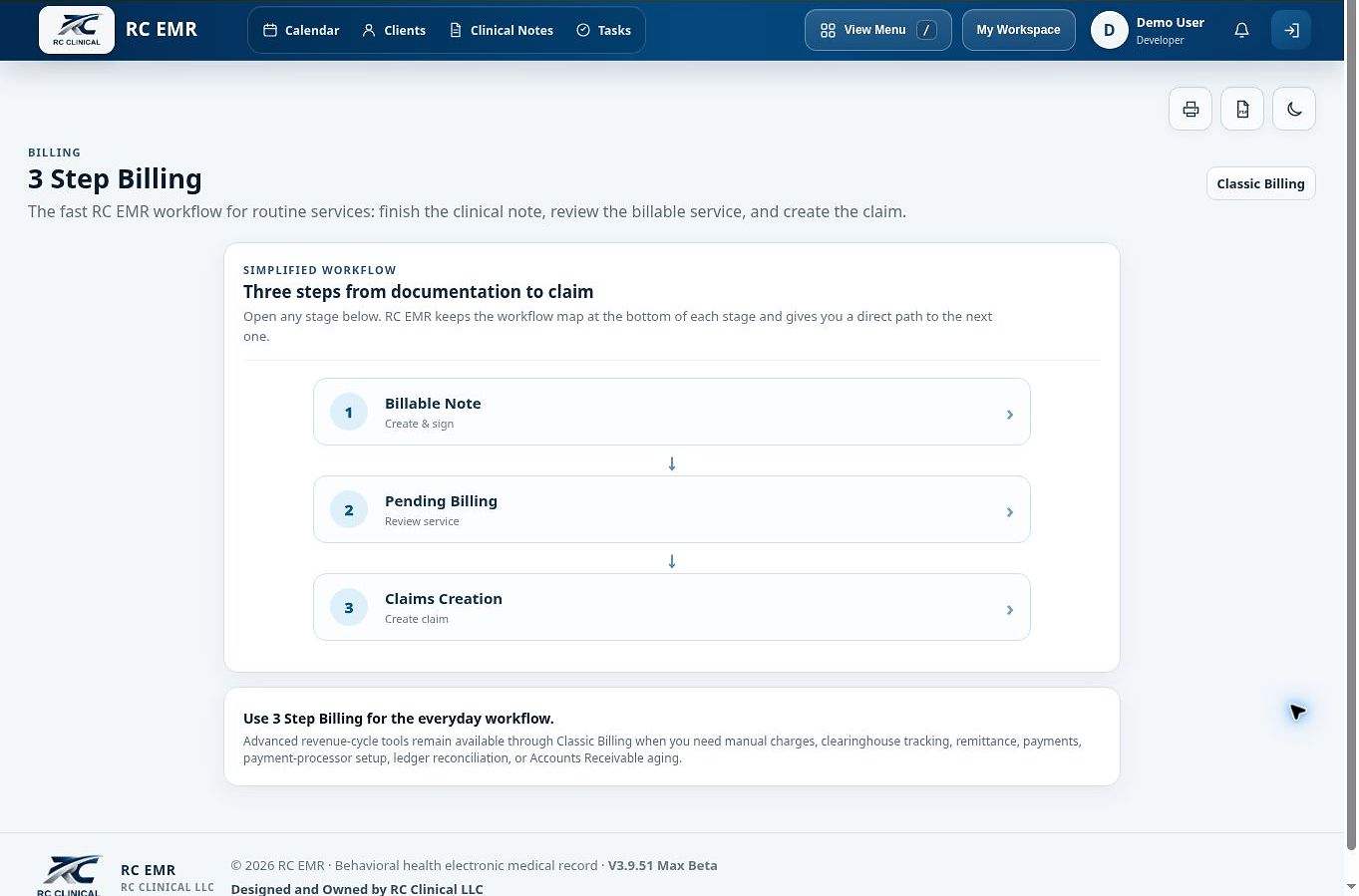1359x896 pixels.
Task: Export page using the document icon
Action: 1242,109
